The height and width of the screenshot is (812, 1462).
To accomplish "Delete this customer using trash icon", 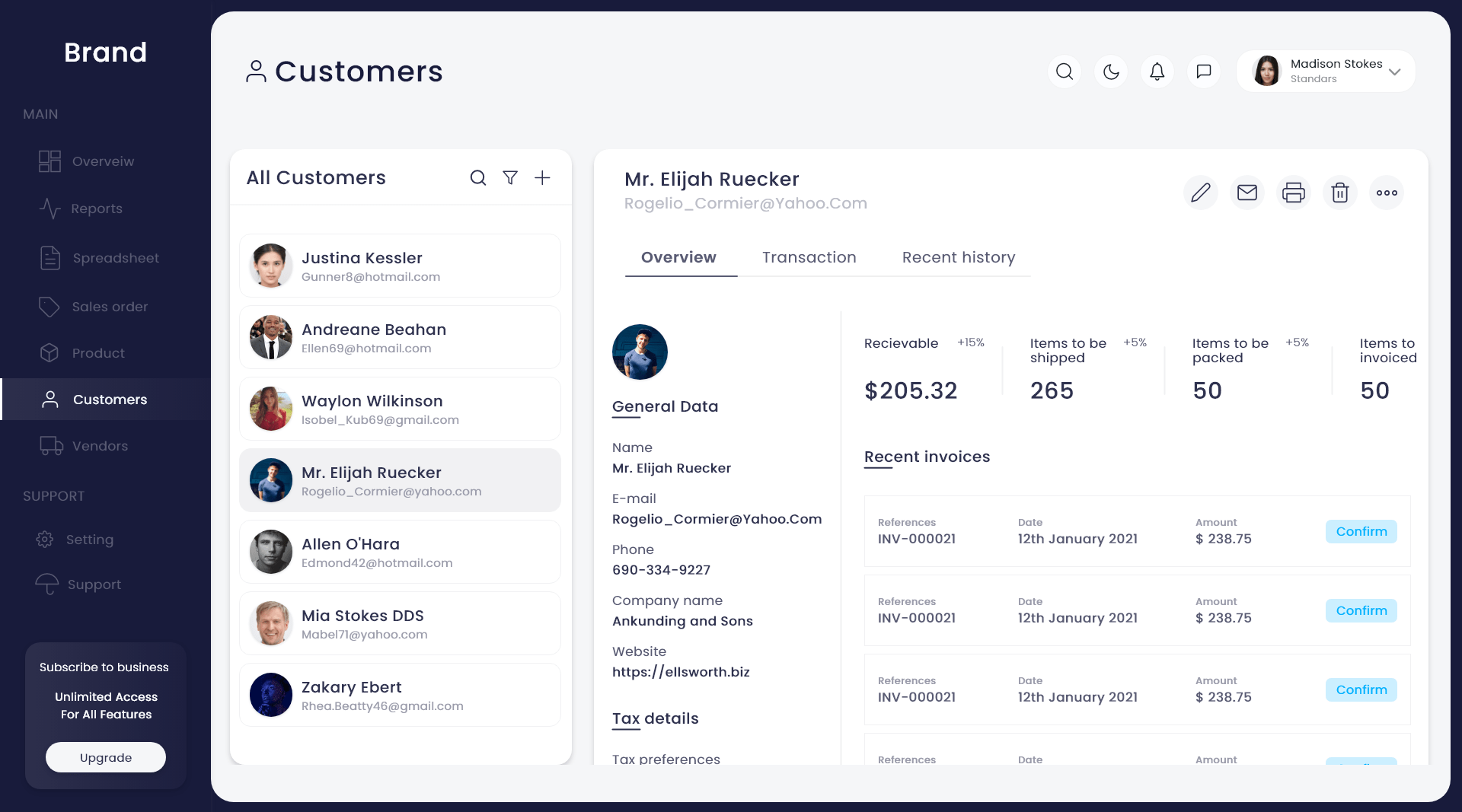I will [x=1340, y=193].
